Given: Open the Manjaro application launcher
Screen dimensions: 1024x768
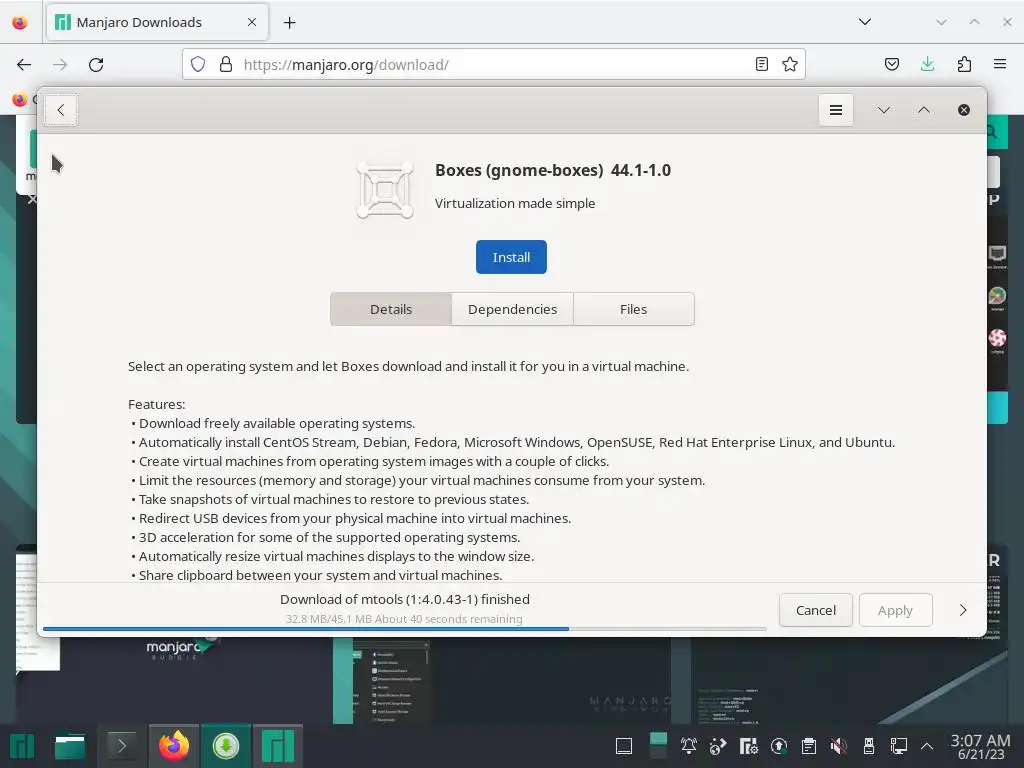Looking at the screenshot, I should pyautogui.click(x=22, y=746).
